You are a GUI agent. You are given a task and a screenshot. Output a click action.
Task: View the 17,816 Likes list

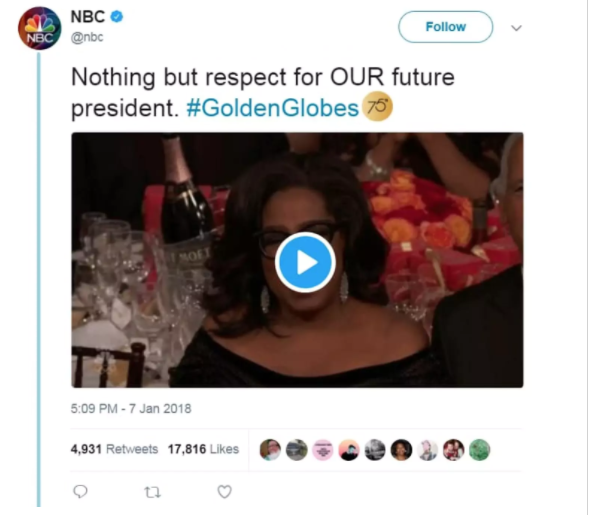pos(203,449)
